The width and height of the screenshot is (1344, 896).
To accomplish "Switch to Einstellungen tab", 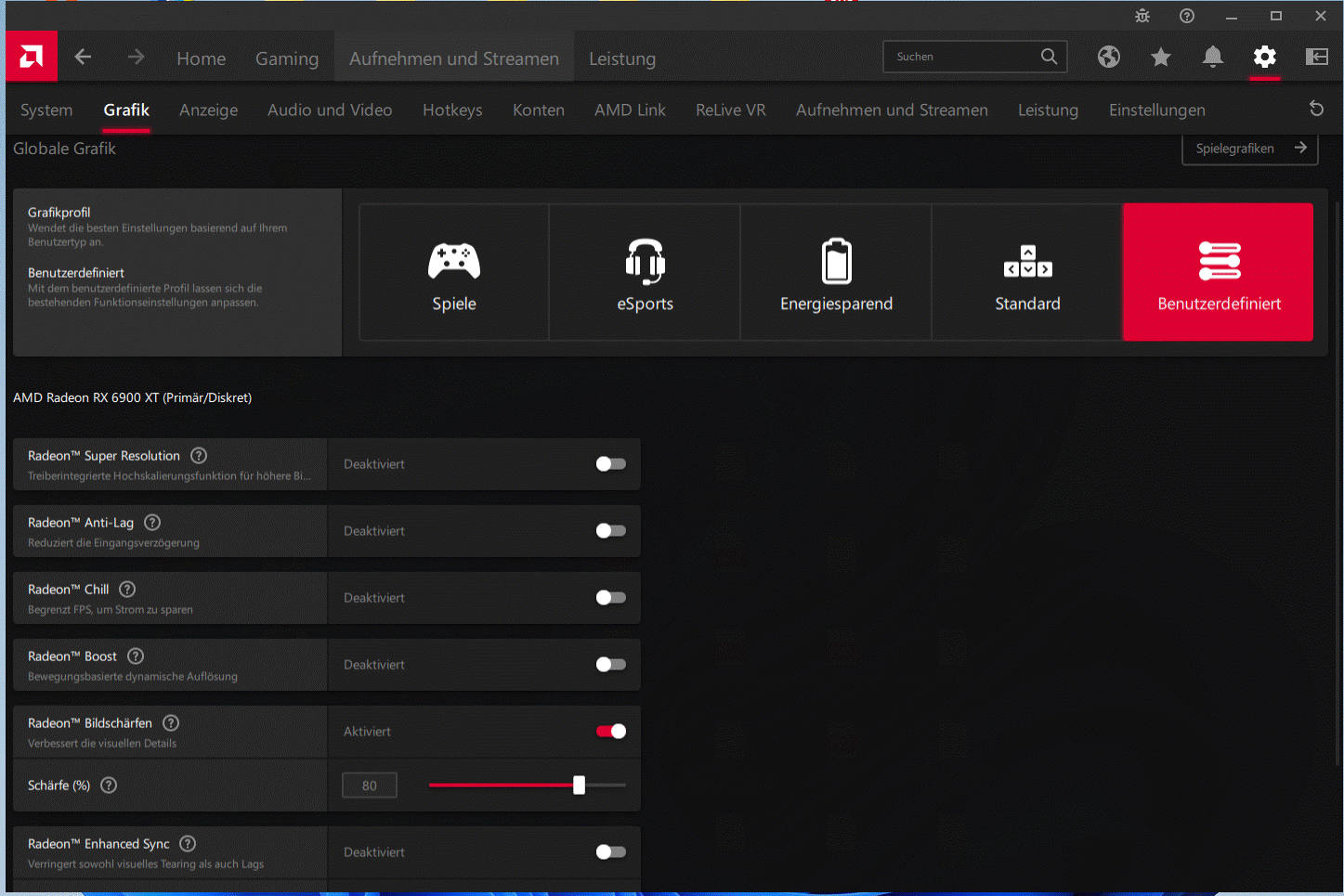I will pos(1157,110).
